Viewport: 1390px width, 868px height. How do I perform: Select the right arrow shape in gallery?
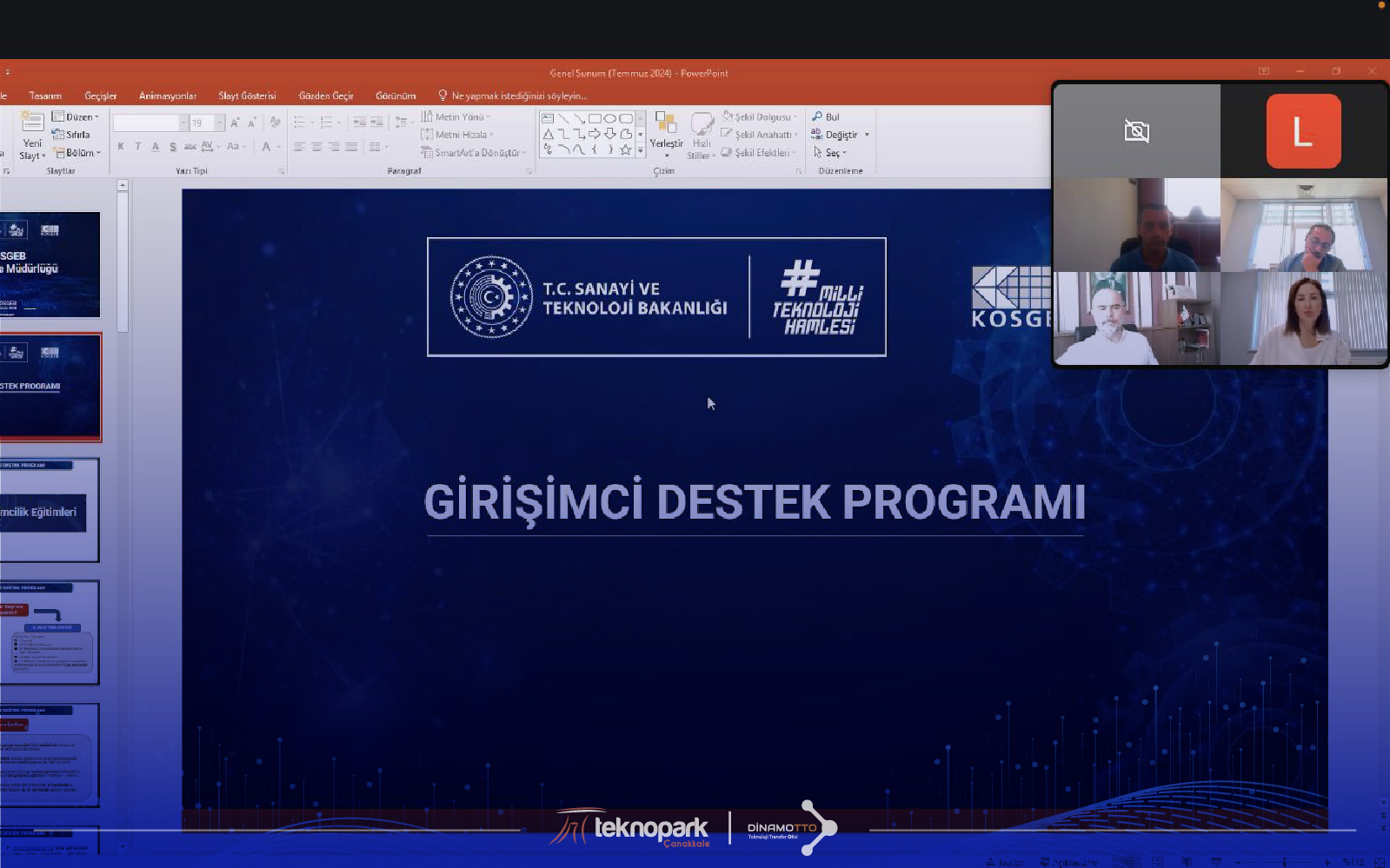(595, 134)
